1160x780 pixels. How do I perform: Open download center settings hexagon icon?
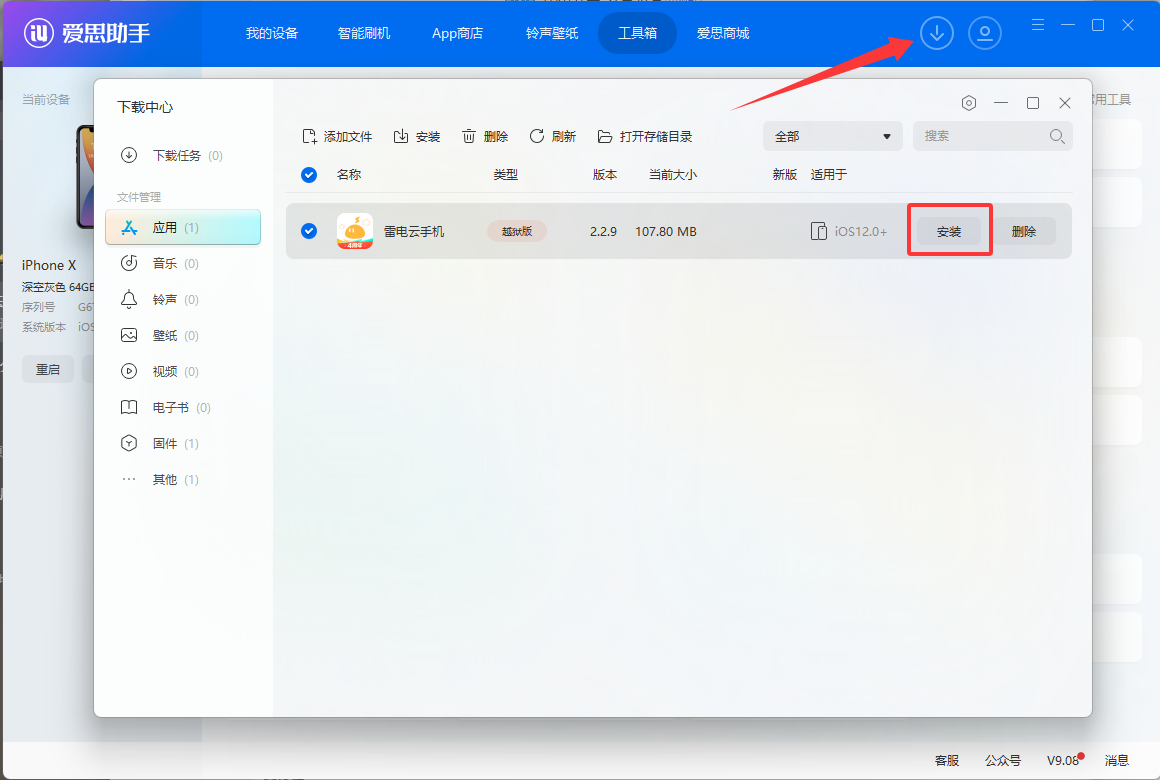click(968, 103)
